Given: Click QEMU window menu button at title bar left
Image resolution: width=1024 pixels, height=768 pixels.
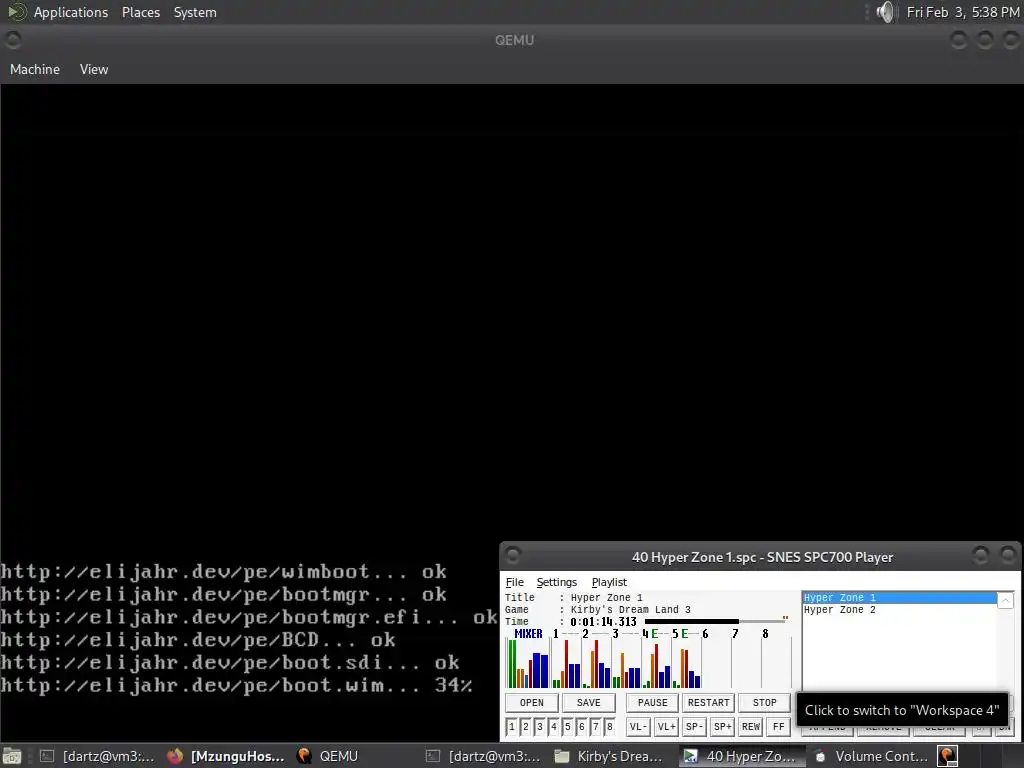Looking at the screenshot, I should (x=13, y=40).
